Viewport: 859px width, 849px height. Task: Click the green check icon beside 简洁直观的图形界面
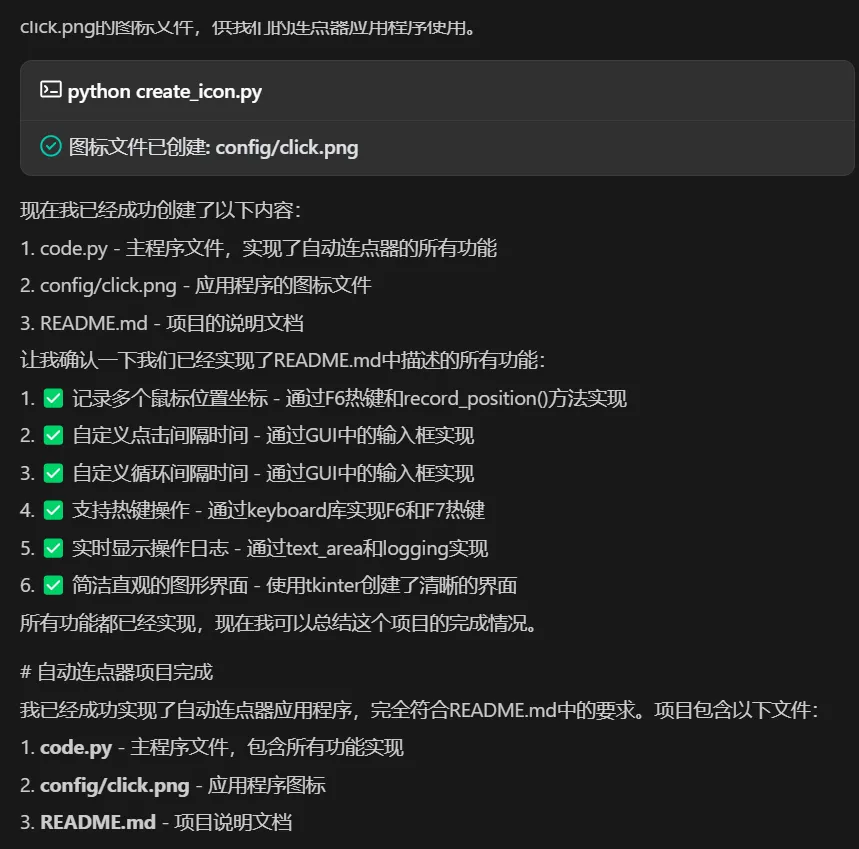coord(53,585)
